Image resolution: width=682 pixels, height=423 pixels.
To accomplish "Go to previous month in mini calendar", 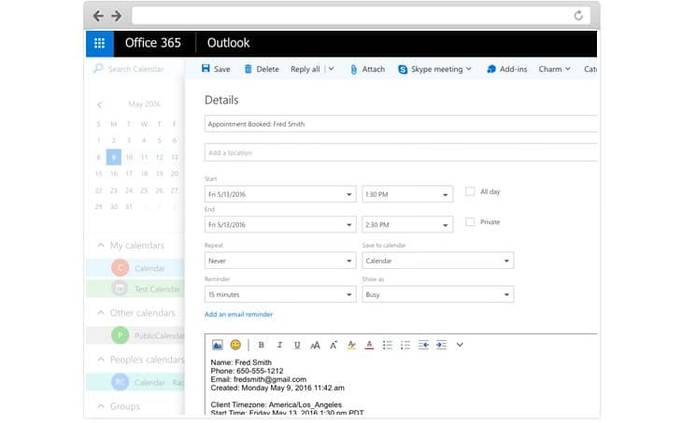I will pyautogui.click(x=100, y=105).
